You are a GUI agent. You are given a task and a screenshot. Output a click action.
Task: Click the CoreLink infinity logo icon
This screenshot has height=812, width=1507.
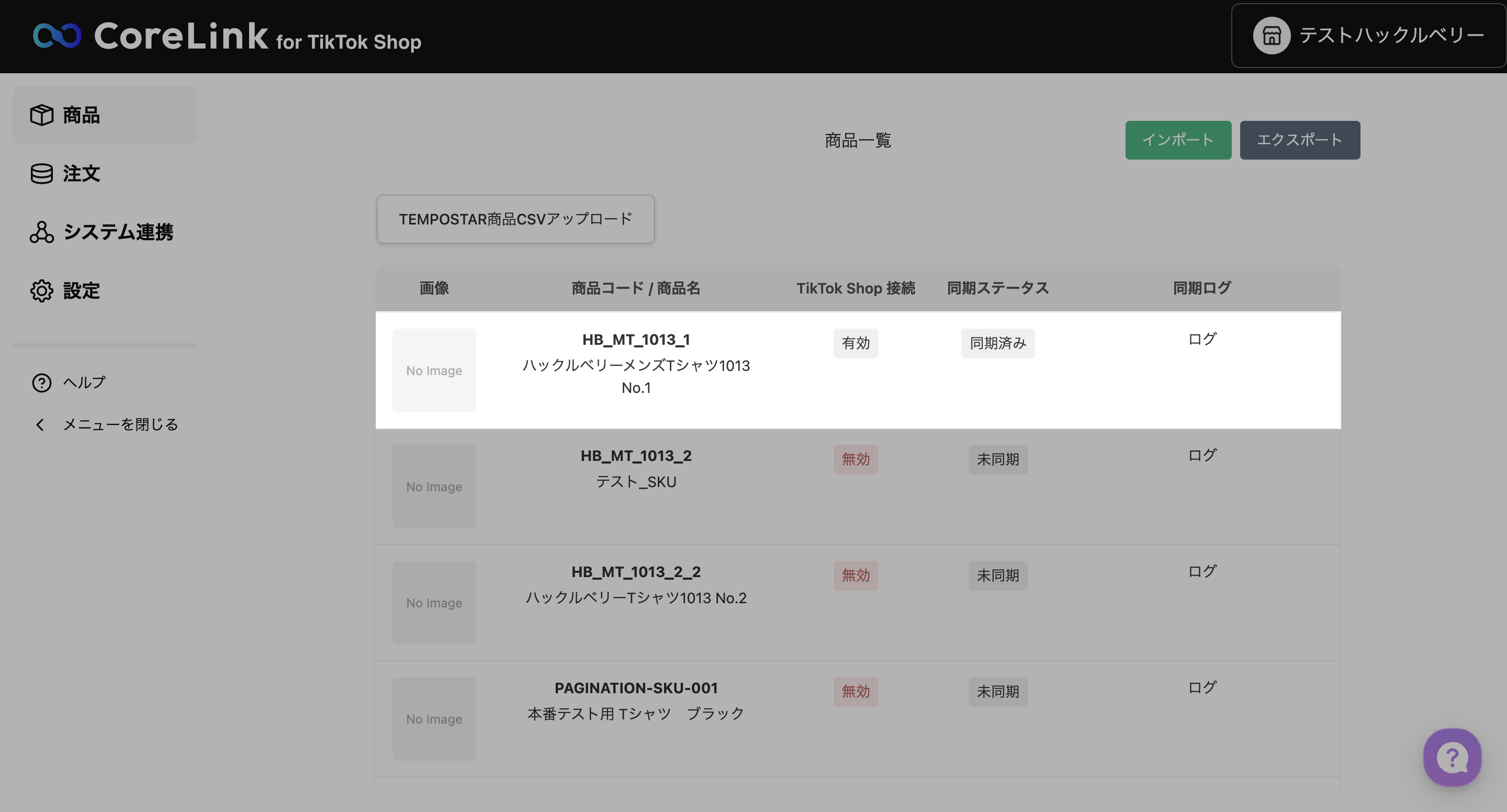pos(57,36)
